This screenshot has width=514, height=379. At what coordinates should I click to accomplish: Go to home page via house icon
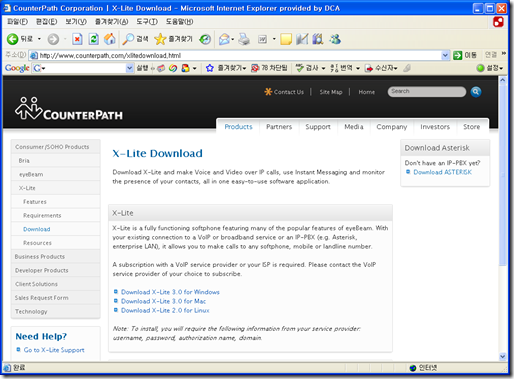point(110,39)
